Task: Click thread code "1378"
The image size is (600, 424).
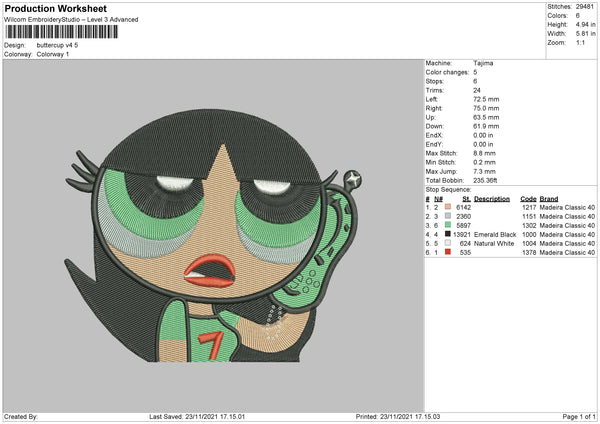Action: [x=529, y=253]
